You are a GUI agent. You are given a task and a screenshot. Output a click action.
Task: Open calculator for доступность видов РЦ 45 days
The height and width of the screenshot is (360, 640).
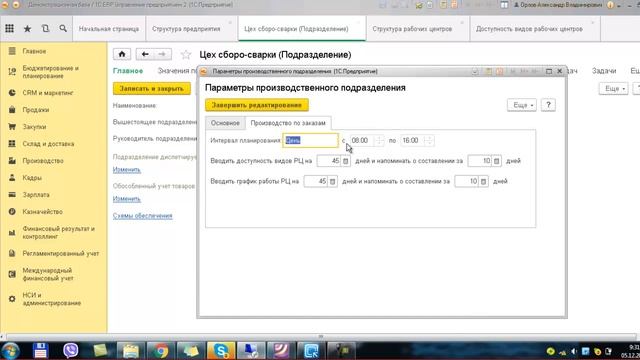pyautogui.click(x=346, y=161)
